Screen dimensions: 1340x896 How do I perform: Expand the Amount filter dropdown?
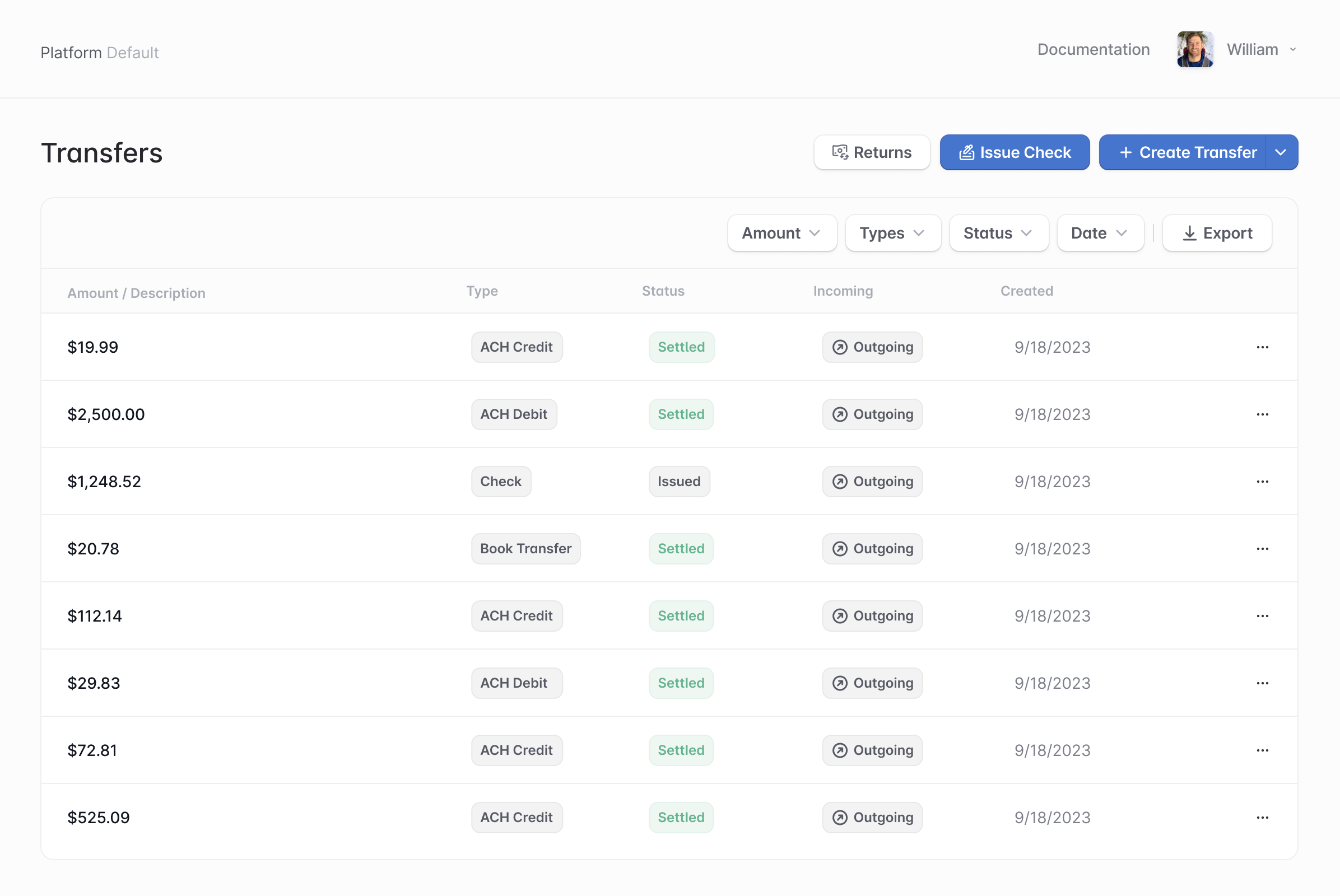781,233
